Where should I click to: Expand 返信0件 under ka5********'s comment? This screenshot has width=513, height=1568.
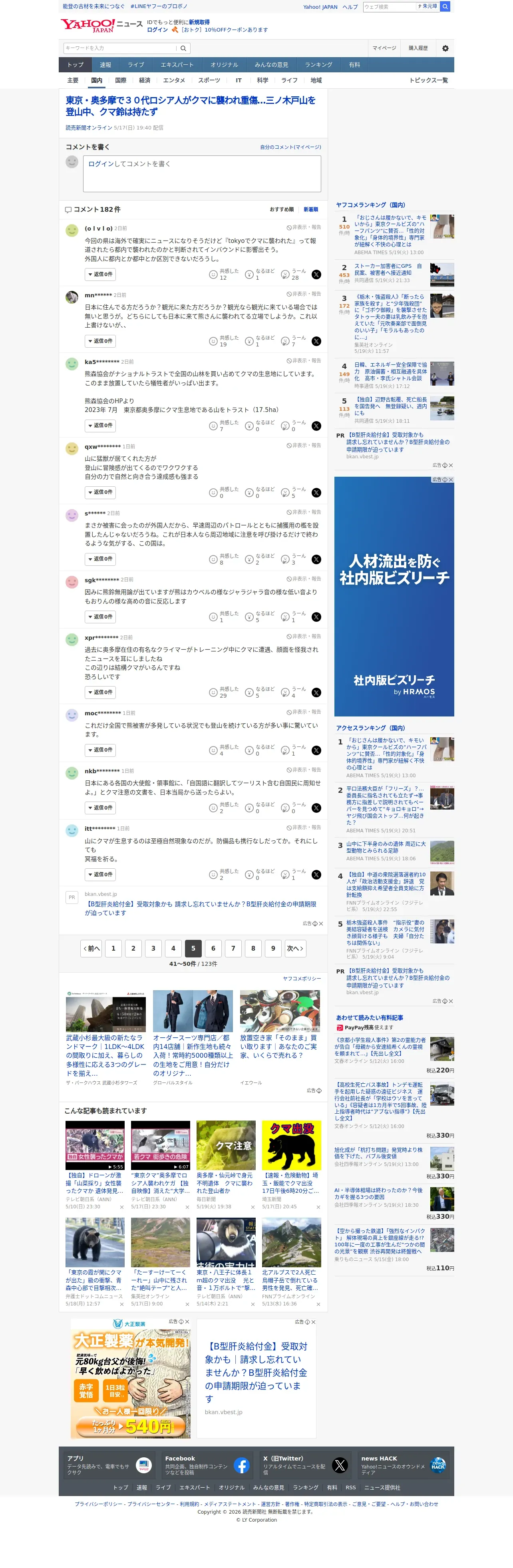(100, 426)
